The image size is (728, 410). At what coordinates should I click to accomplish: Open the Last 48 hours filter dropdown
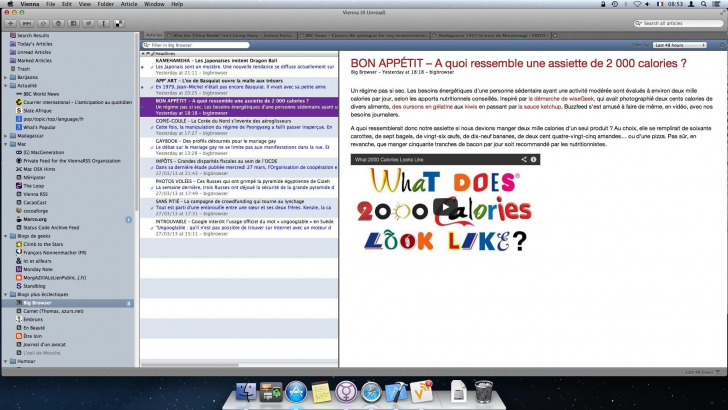[x=680, y=45]
